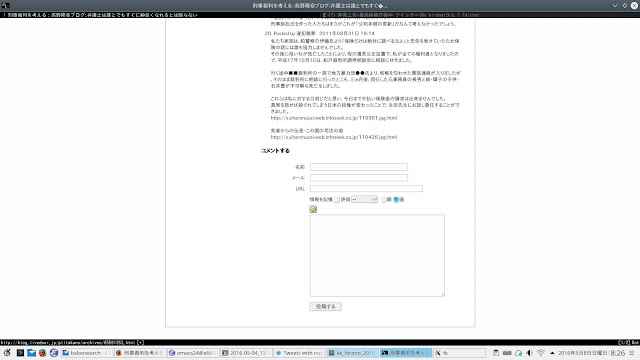The width and height of the screenshot is (640, 360).
Task: Click inside the comment text area
Action: click(377, 256)
